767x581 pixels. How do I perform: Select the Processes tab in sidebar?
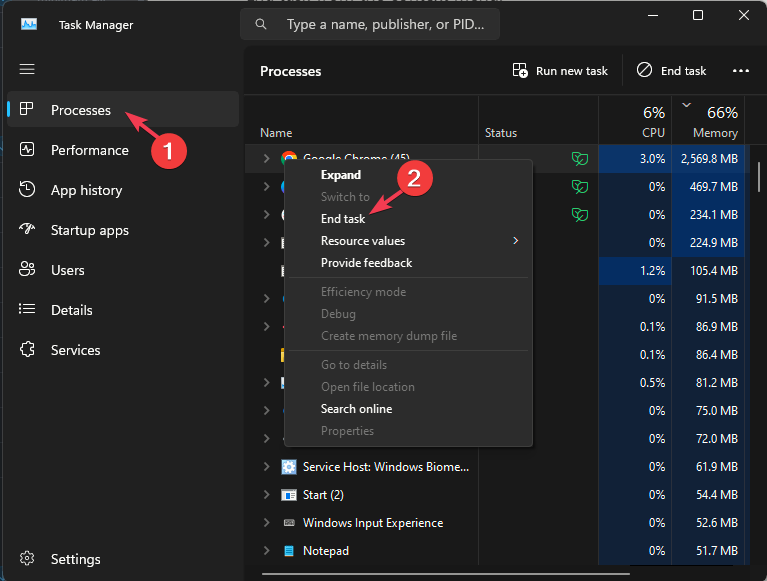81,110
